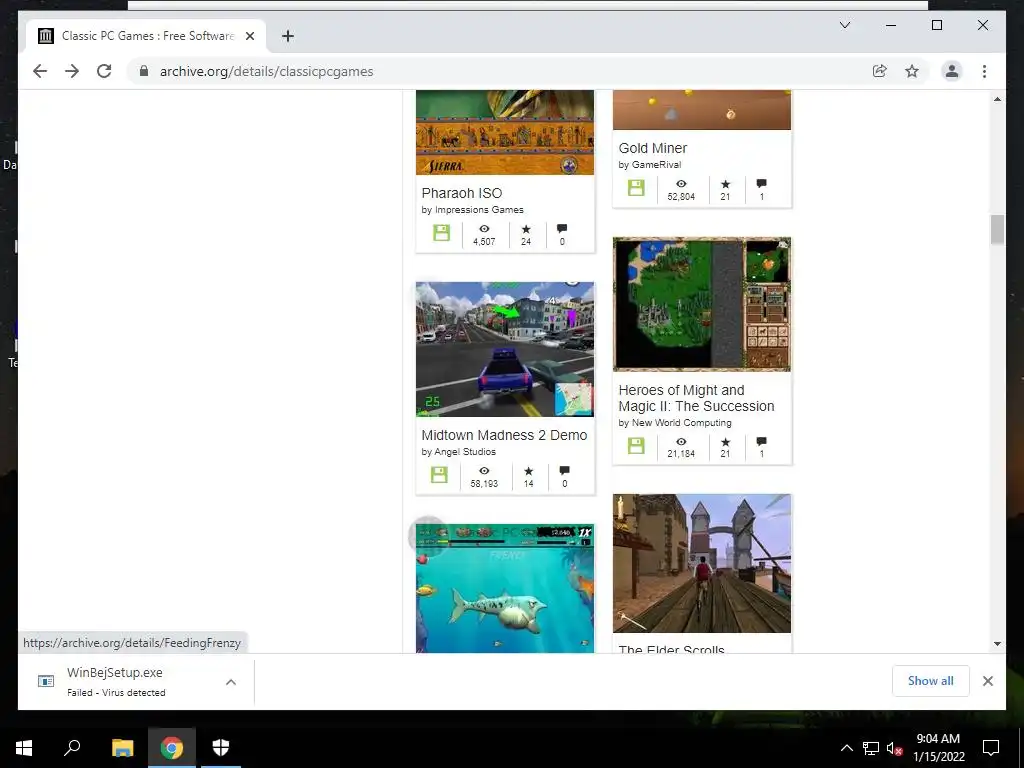Click Gold Miner reviews comment icon
This screenshot has width=1024, height=768.
(x=761, y=184)
